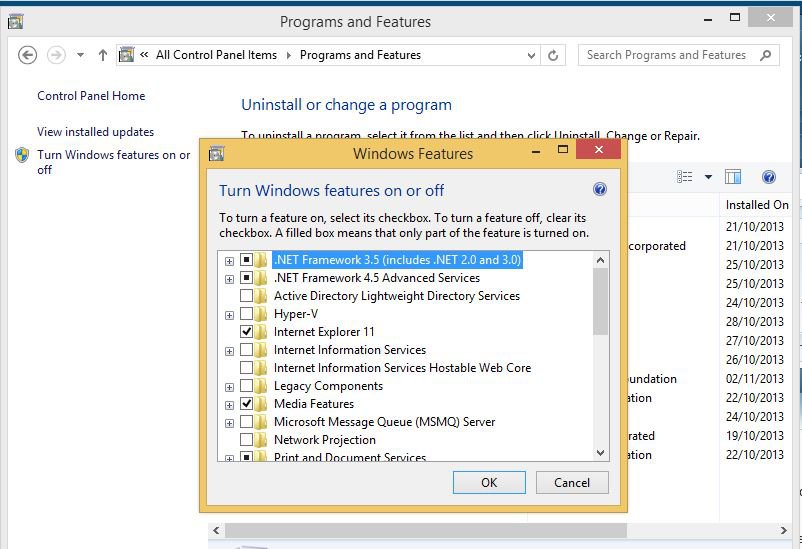Open help in Programs and Features toolbar
Viewport: 802px width, 549px height.
769,177
